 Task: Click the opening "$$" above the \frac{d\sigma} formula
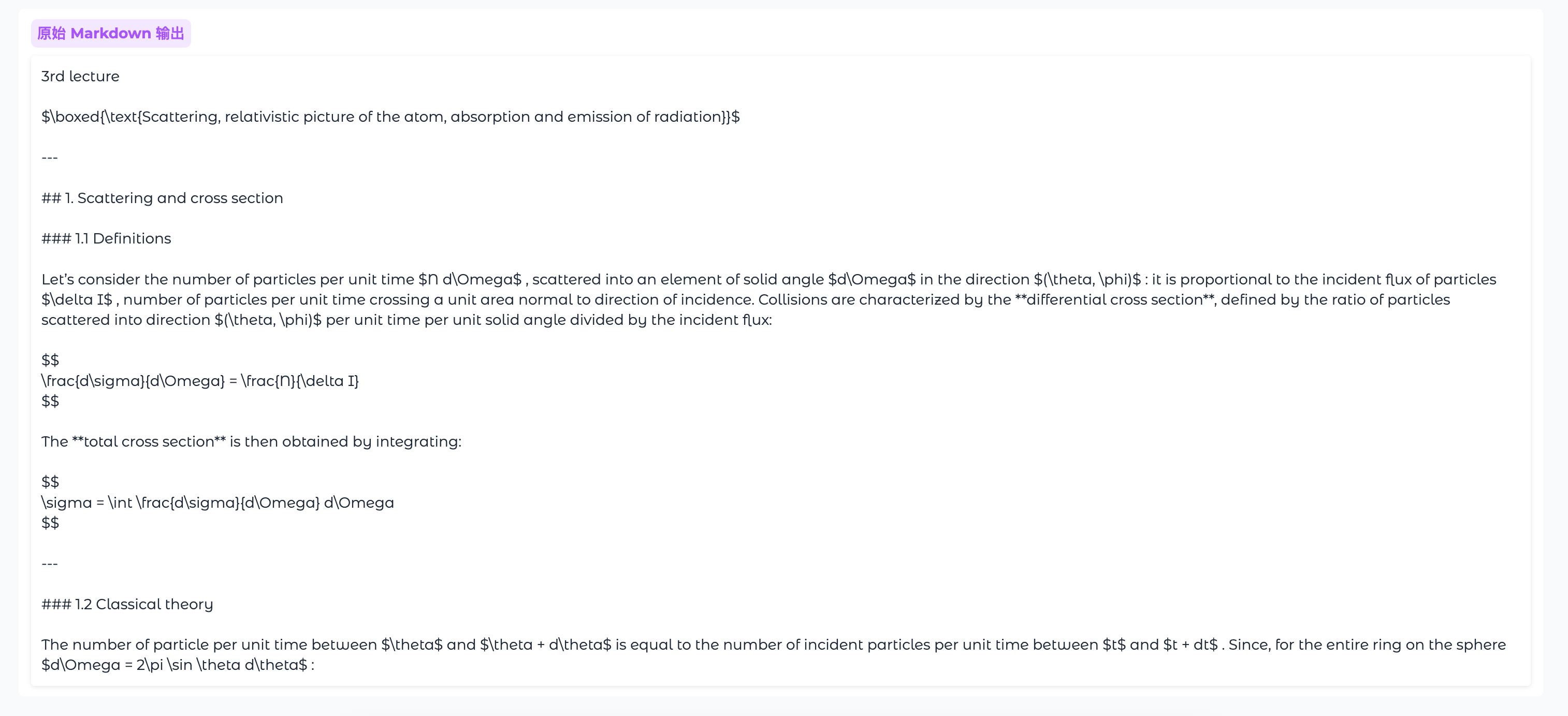click(50, 361)
